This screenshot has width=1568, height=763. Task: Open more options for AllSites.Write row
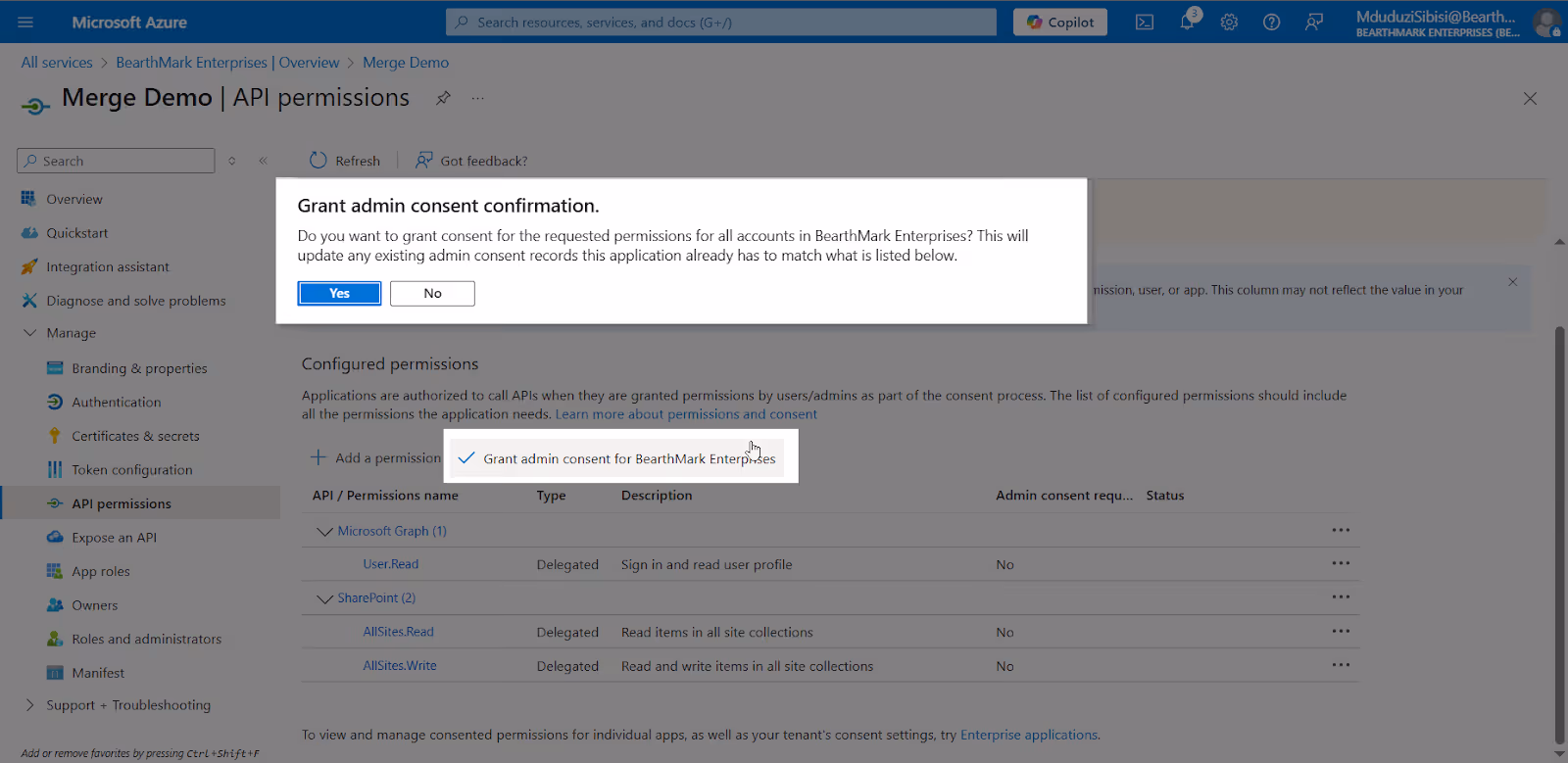click(1341, 665)
